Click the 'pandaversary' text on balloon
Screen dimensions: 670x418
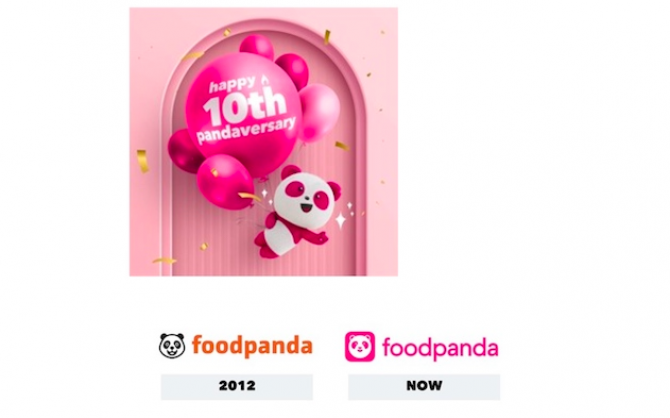[x=246, y=130]
